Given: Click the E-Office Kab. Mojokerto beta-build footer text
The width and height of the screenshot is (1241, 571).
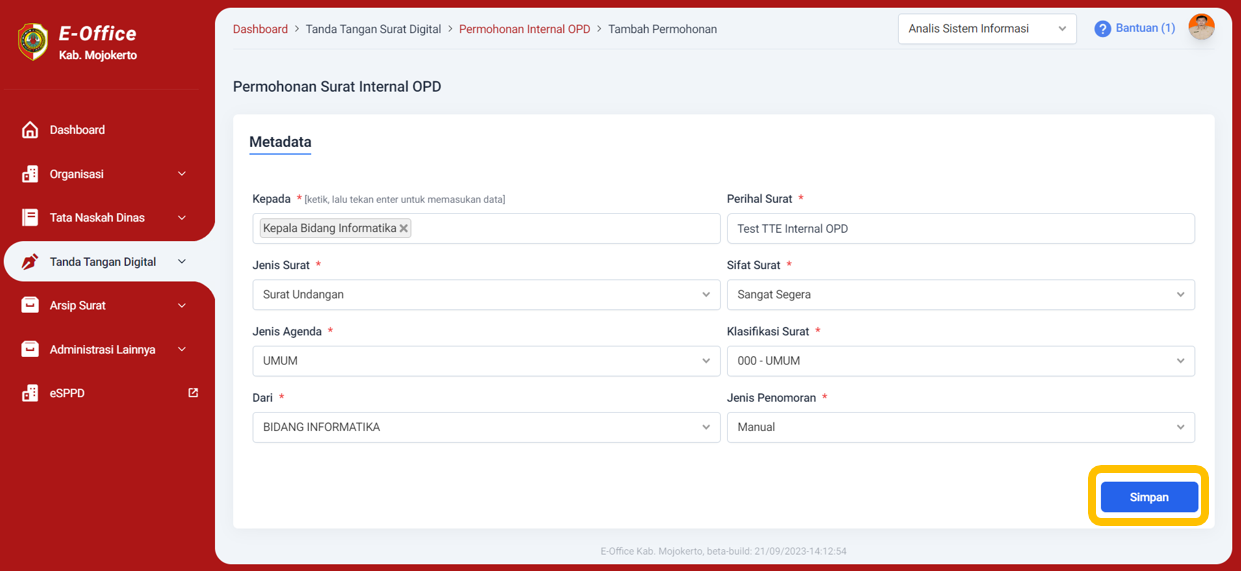Looking at the screenshot, I should tap(723, 551).
